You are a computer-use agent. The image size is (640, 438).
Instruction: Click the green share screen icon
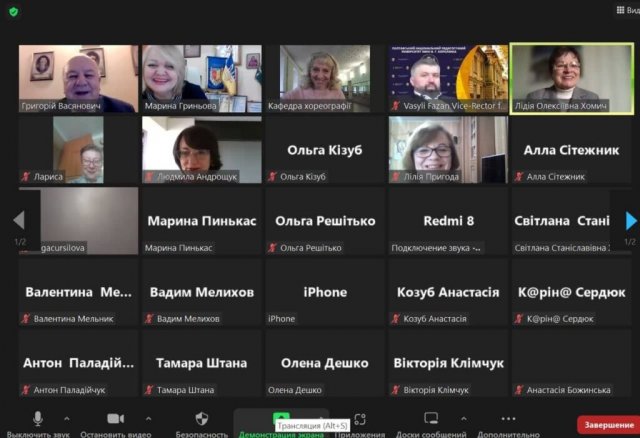[280, 418]
